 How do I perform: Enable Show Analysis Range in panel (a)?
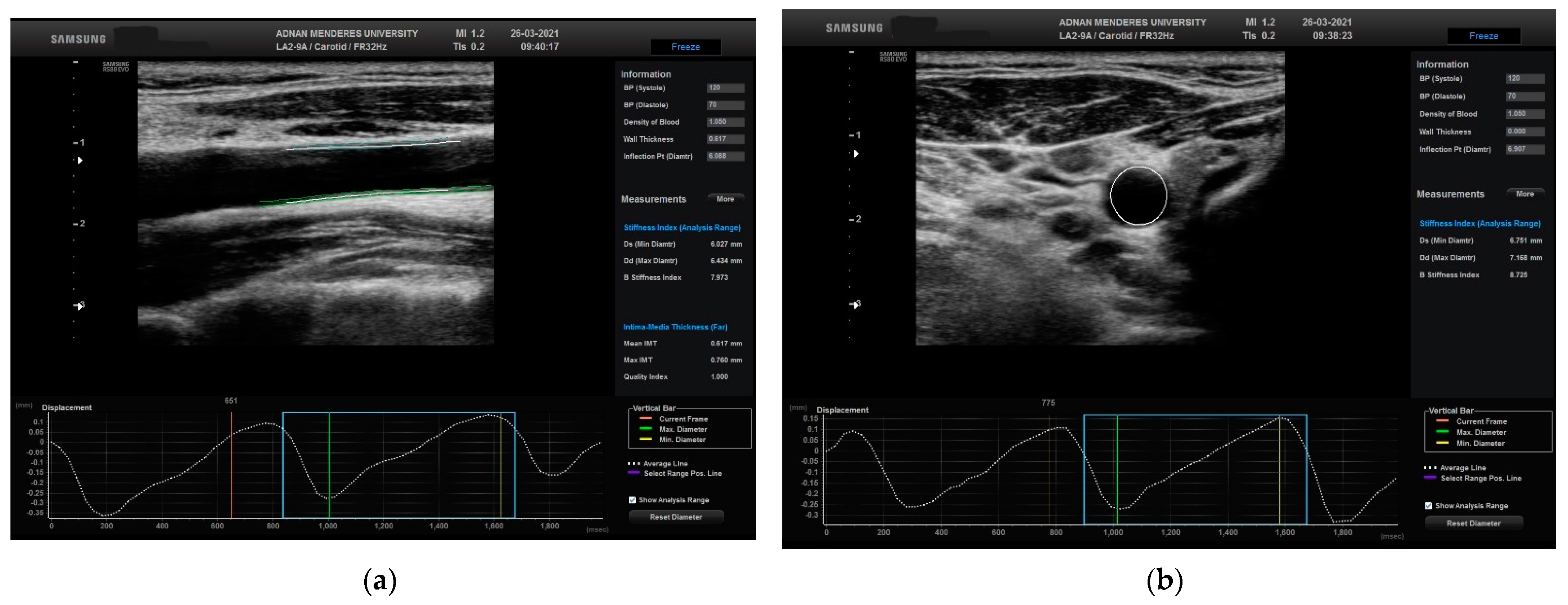tap(633, 500)
